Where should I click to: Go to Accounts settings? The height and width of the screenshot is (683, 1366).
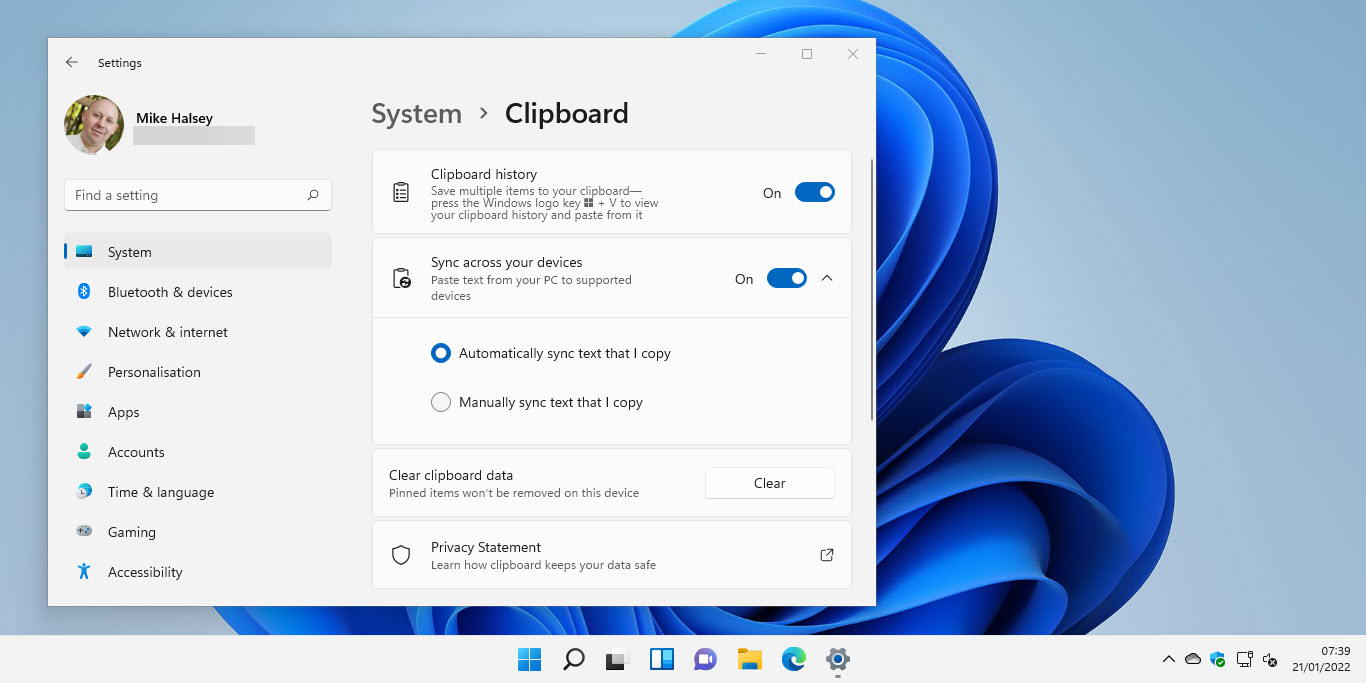pyautogui.click(x=136, y=452)
